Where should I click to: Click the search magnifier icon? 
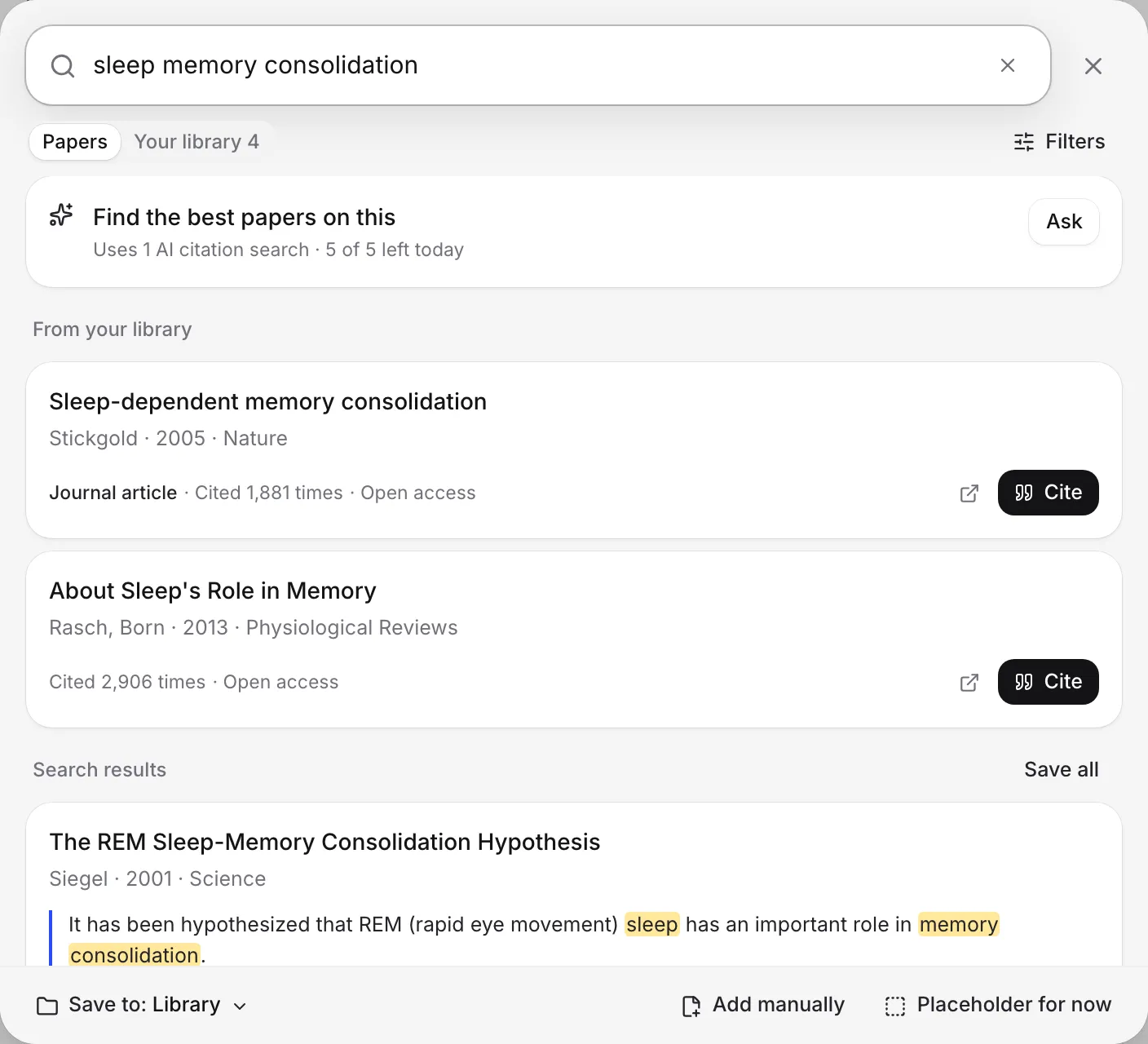click(63, 66)
